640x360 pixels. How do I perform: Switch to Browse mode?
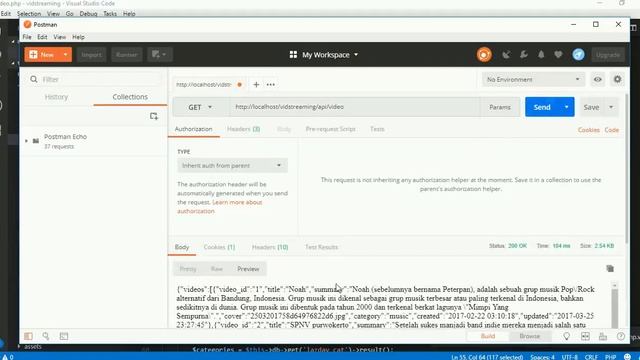tap(529, 336)
